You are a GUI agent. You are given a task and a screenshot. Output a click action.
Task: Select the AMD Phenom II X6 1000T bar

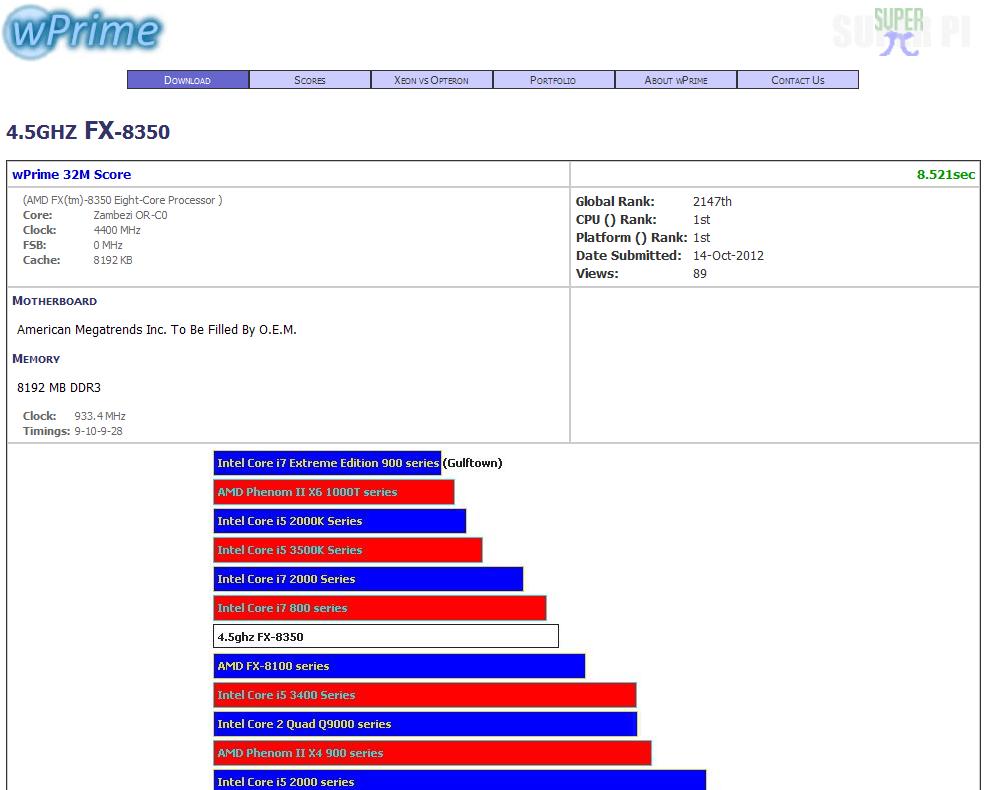(x=334, y=492)
